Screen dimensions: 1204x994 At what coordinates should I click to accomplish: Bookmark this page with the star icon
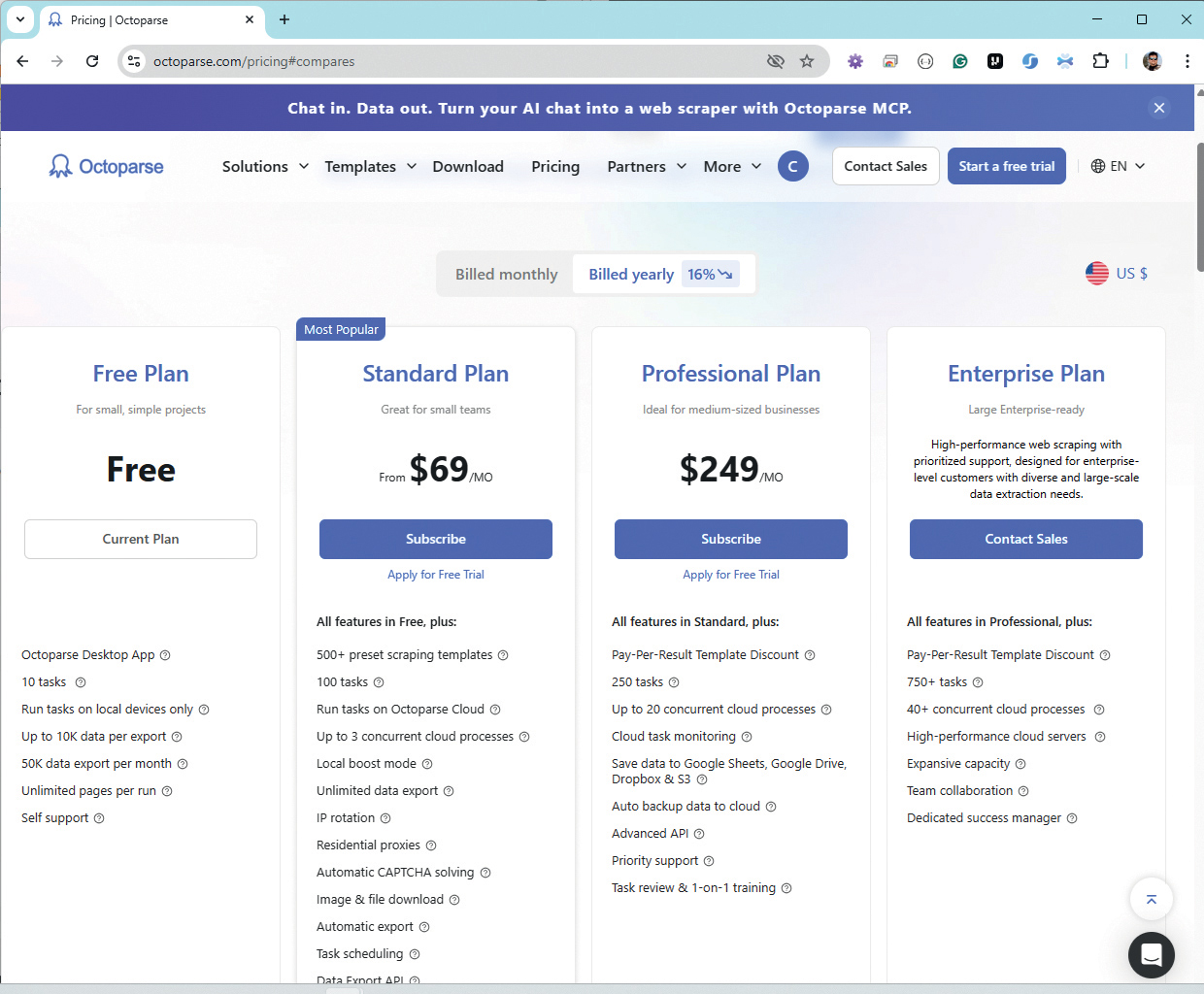pyautogui.click(x=807, y=61)
